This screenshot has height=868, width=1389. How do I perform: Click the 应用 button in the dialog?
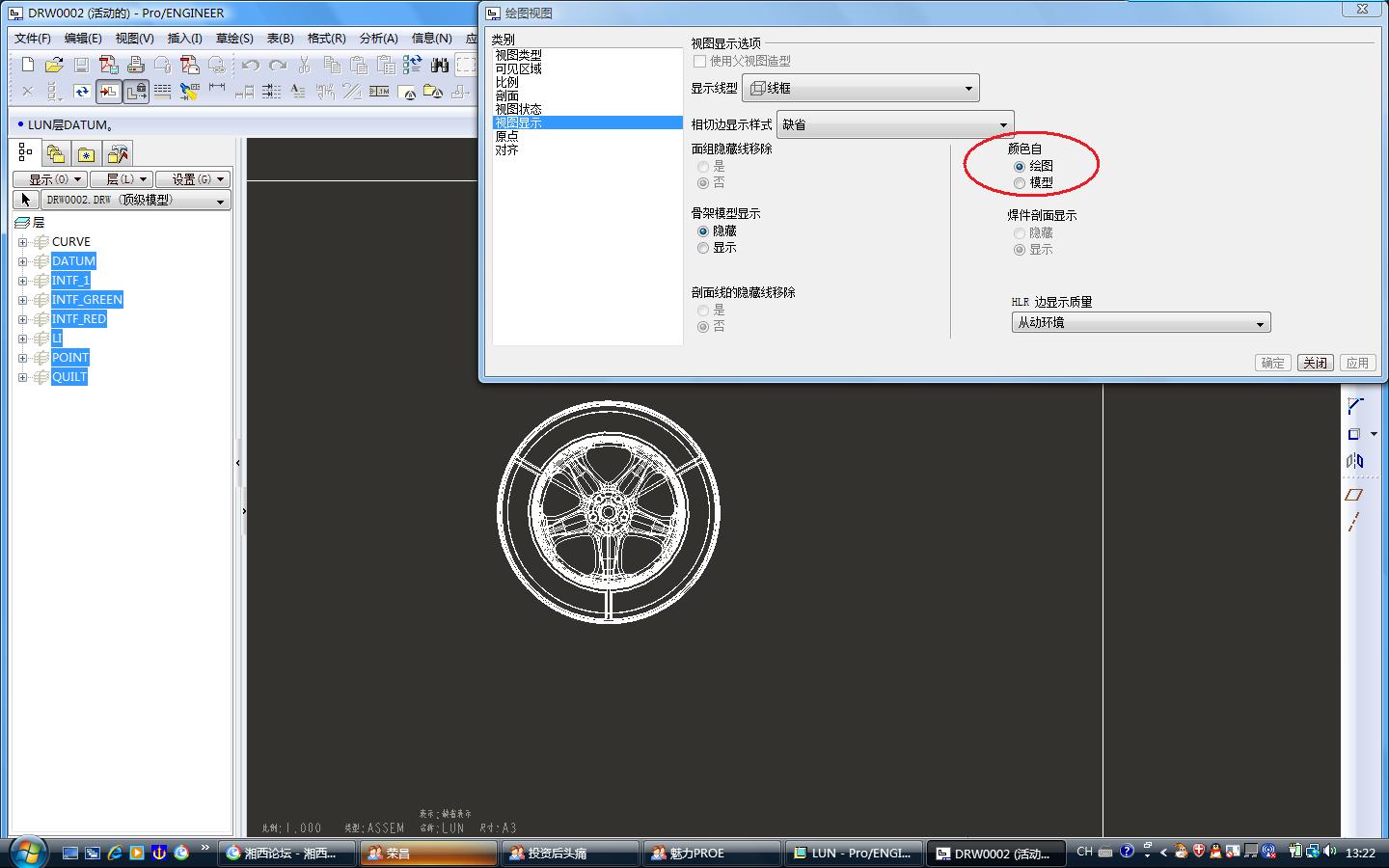pyautogui.click(x=1357, y=363)
